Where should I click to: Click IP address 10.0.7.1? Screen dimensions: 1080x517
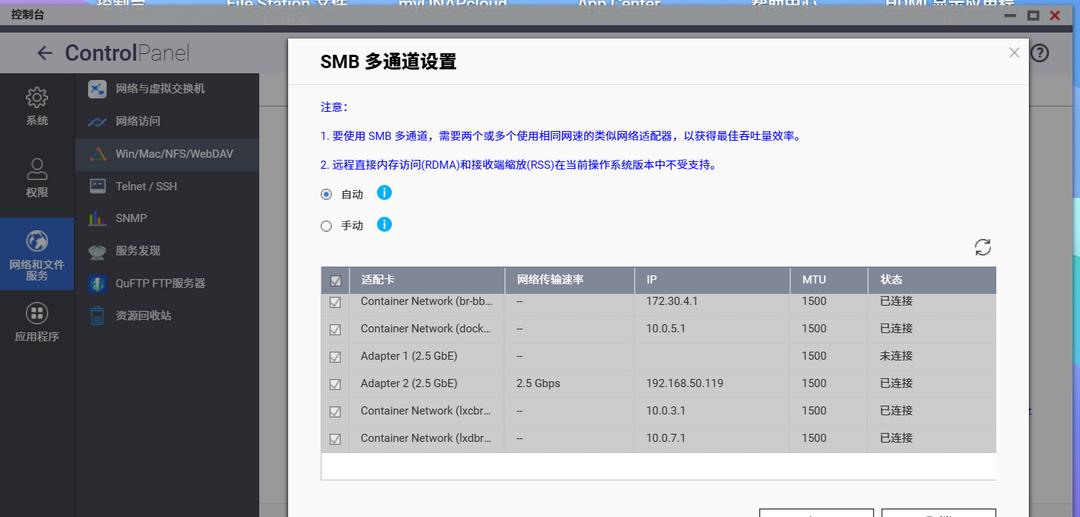[666, 438]
